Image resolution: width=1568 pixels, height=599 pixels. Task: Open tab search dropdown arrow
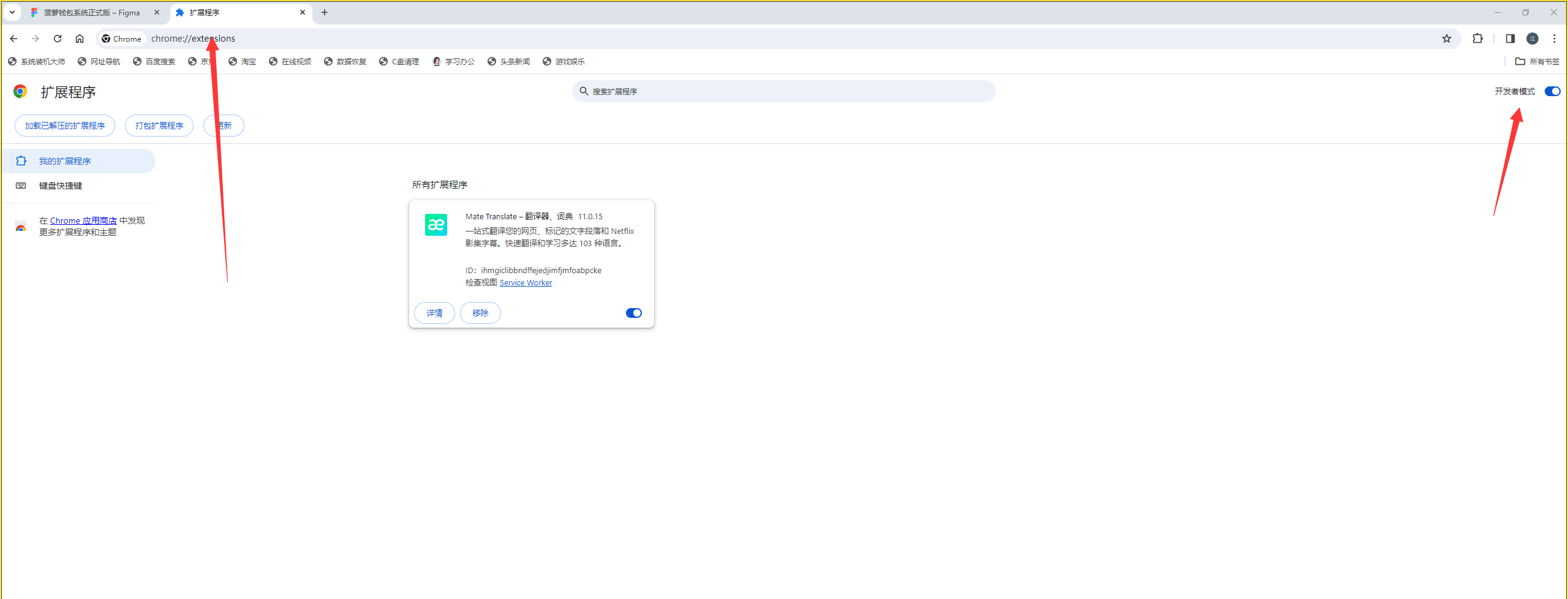coord(12,12)
